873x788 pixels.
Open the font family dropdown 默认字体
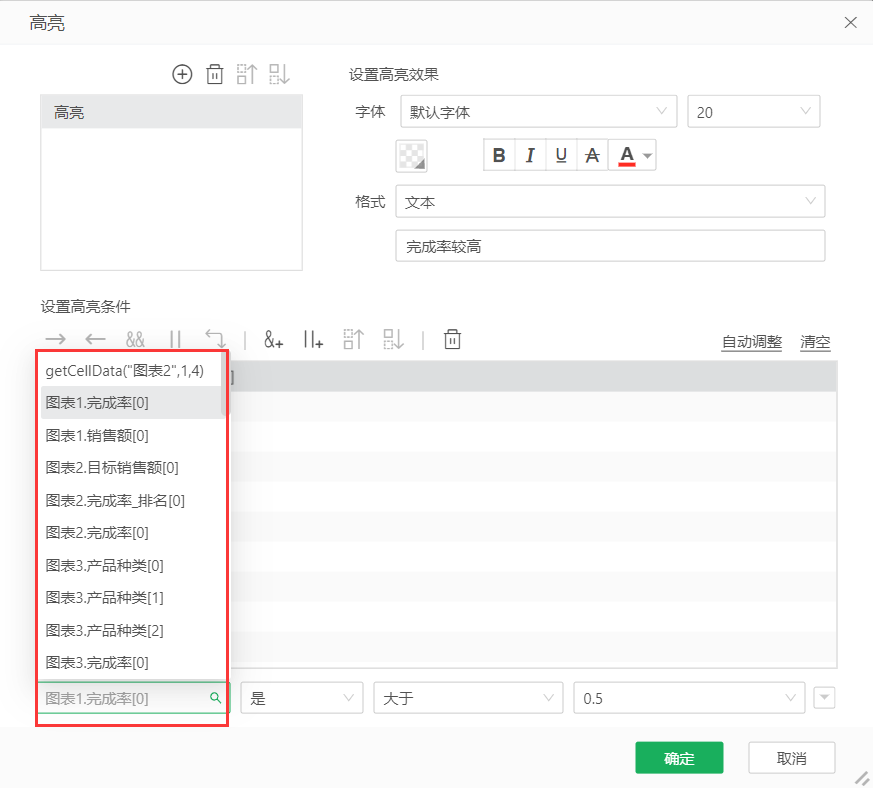538,112
